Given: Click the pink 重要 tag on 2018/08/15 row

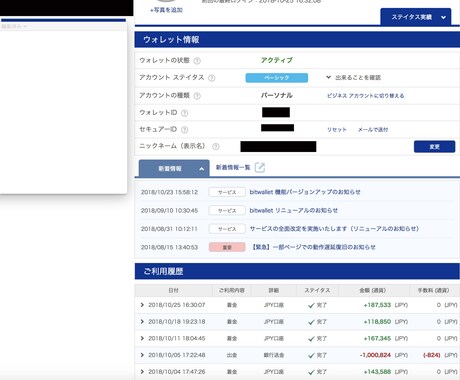Looking at the screenshot, I should click(227, 247).
